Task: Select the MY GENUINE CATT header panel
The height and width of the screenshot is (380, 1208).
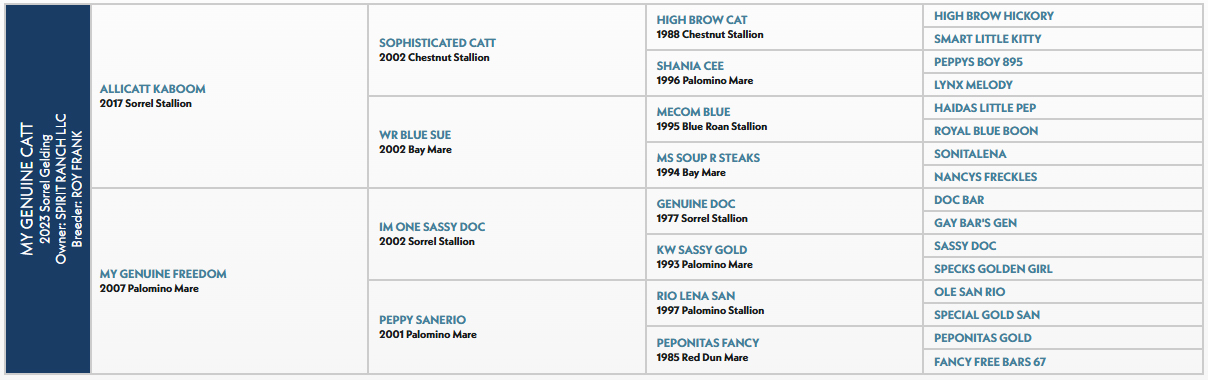Action: [48, 190]
